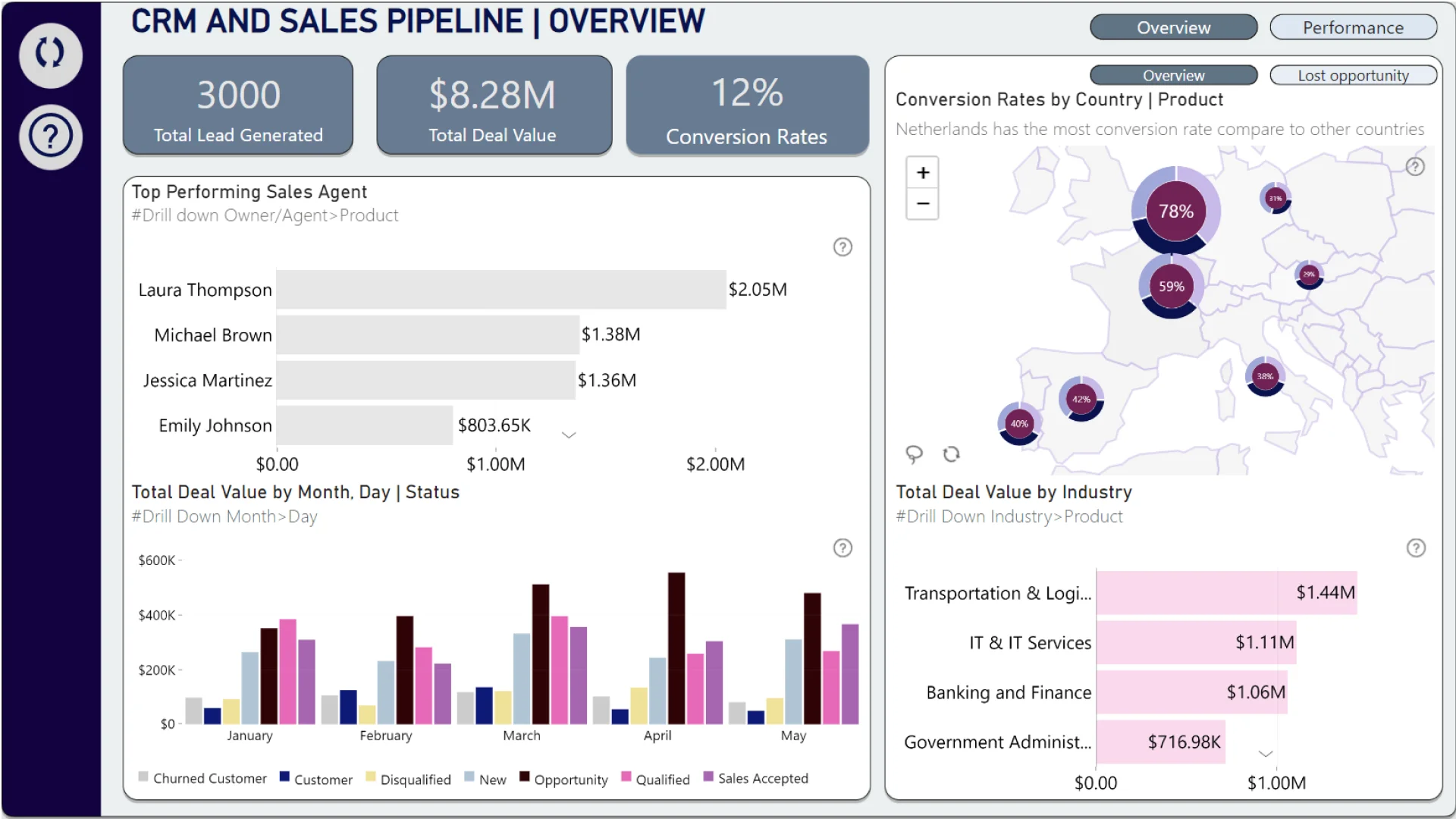Click the refresh/reset icon in the sidebar
The image size is (1456, 819).
coord(51,54)
